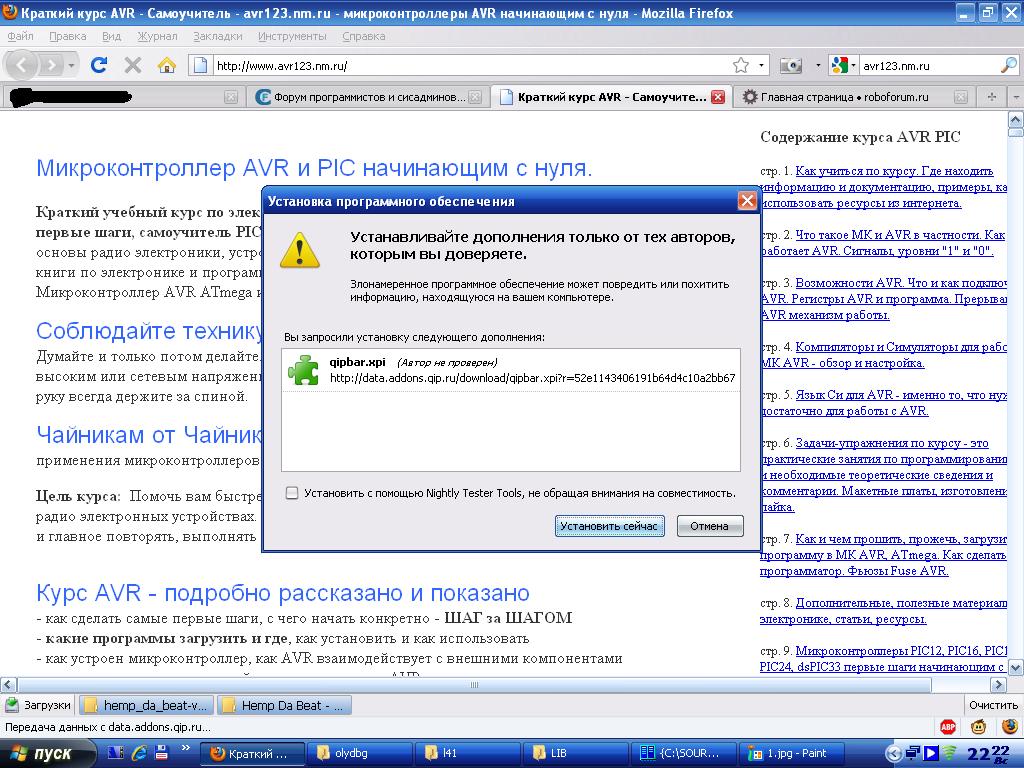The height and width of the screenshot is (768, 1024).
Task: Click the camera screenshot toolbar icon
Action: (x=790, y=66)
